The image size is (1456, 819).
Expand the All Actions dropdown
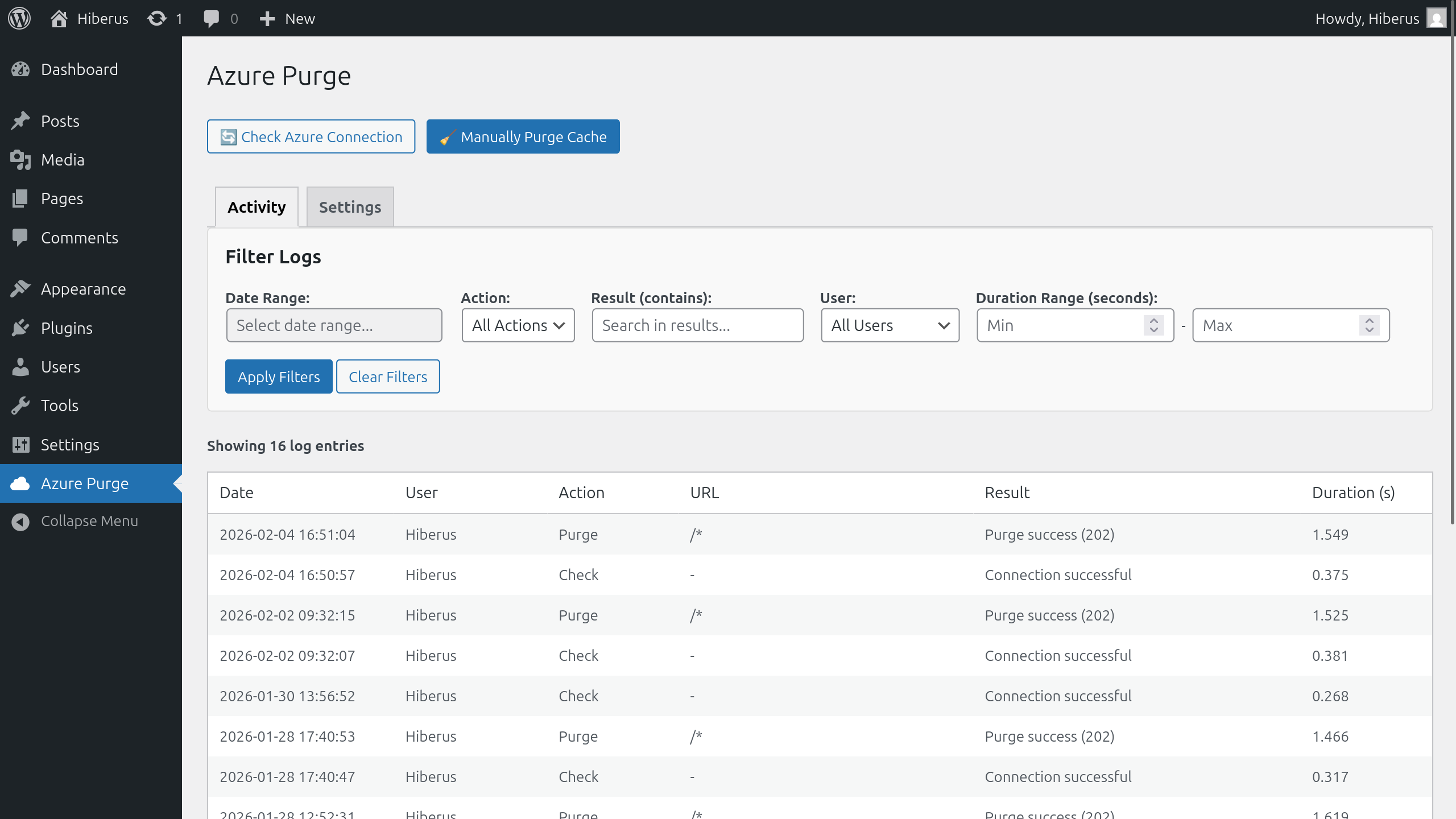[518, 325]
